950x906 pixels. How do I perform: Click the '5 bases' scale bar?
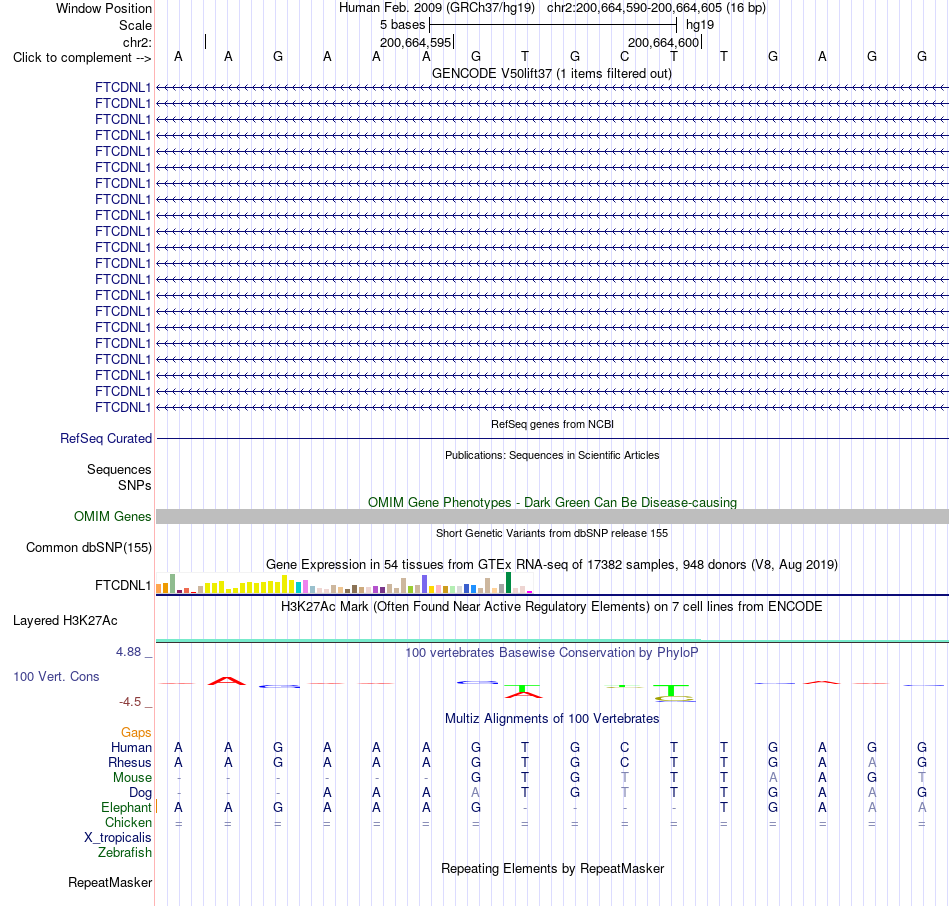coord(553,25)
